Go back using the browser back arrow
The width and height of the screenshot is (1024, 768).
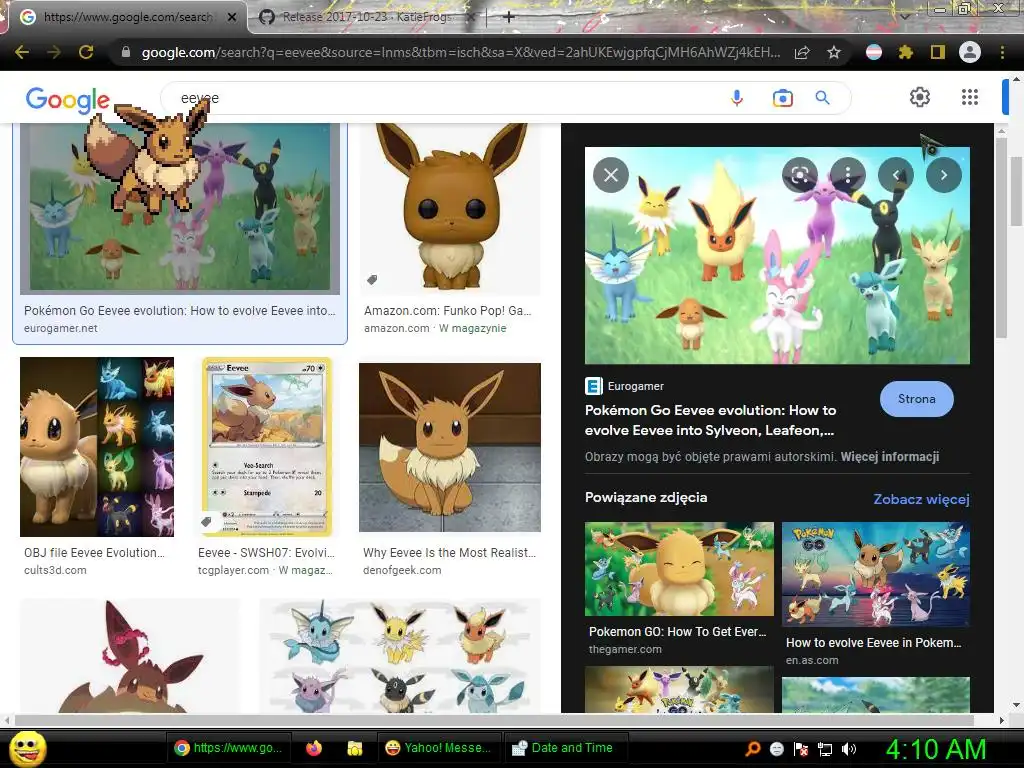pyautogui.click(x=22, y=52)
